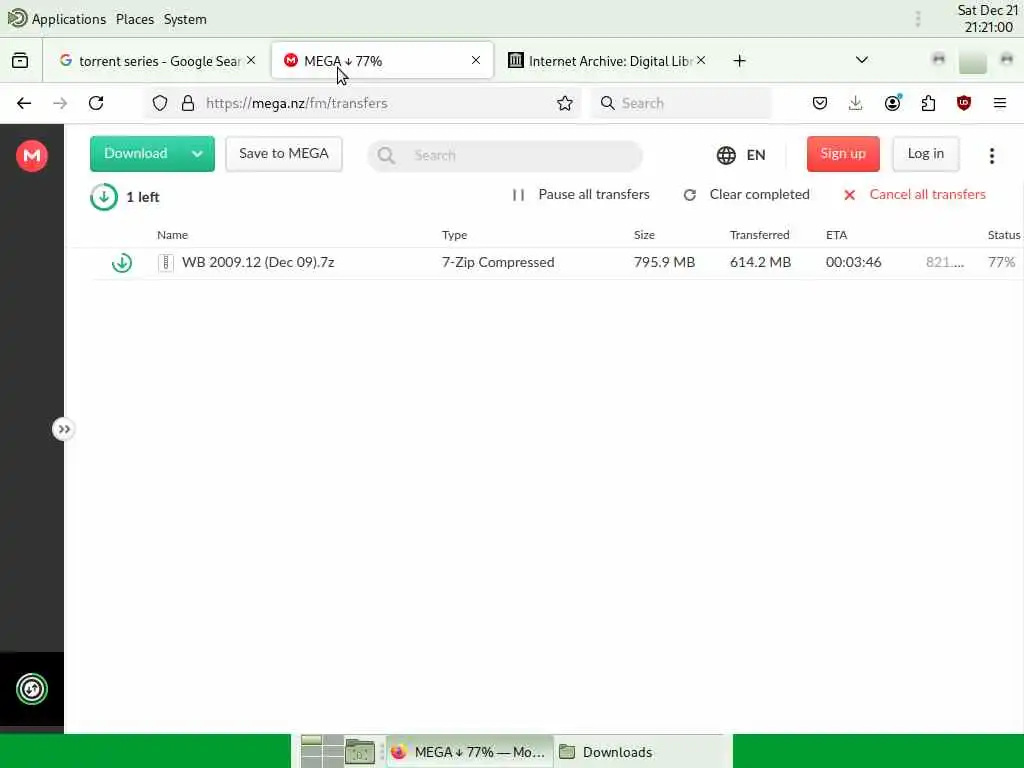
Task: Click the 77% status value
Action: 1002,263
